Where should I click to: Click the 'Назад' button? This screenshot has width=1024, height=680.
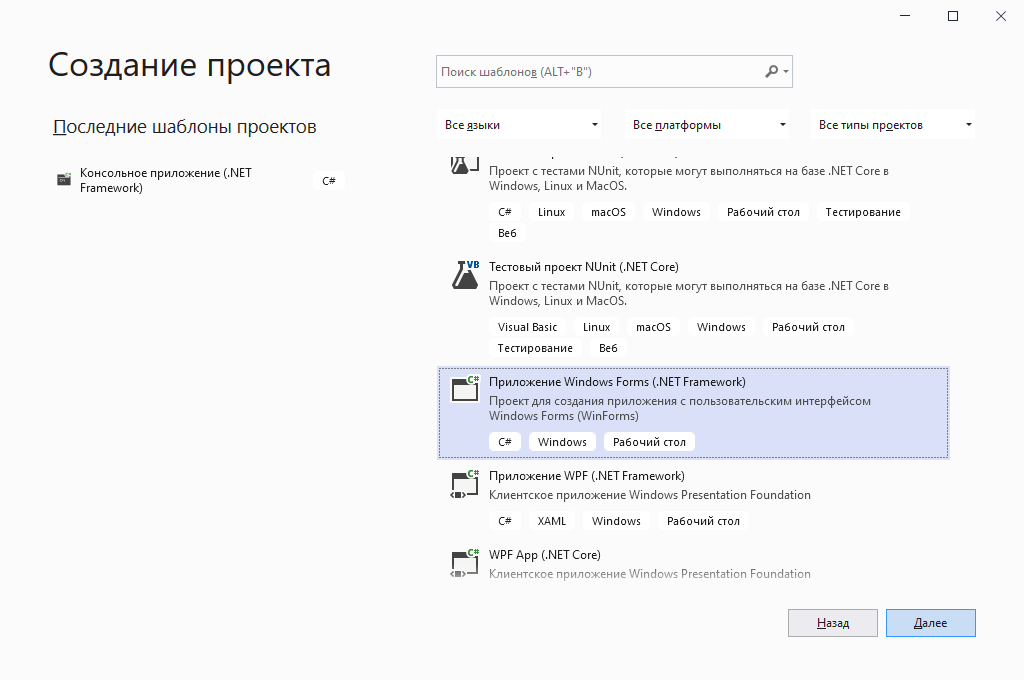coord(832,623)
